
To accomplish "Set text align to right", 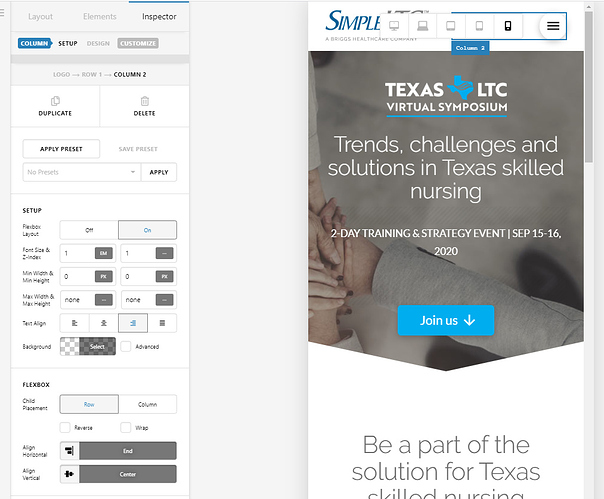I will [x=133, y=323].
